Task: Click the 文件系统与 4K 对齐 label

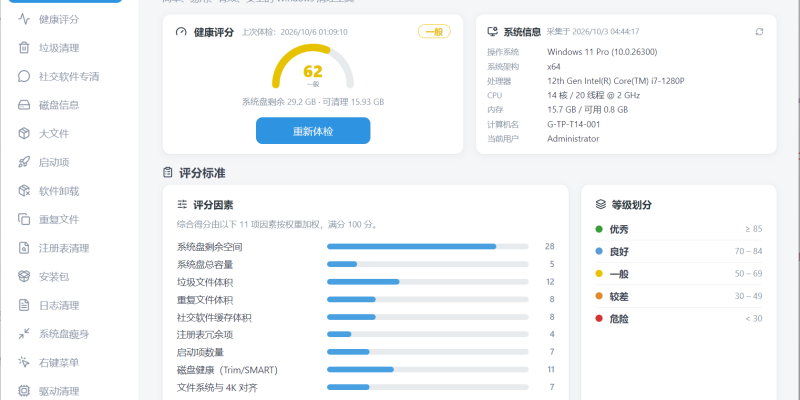Action: 217,387
